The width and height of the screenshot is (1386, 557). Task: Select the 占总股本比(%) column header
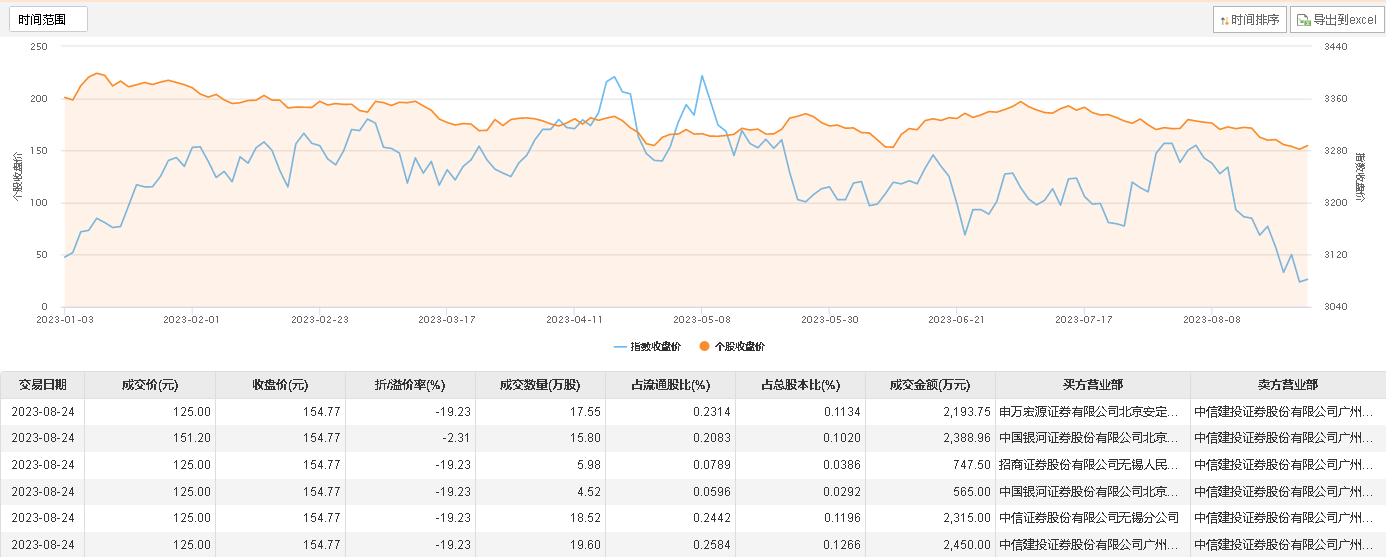point(800,385)
